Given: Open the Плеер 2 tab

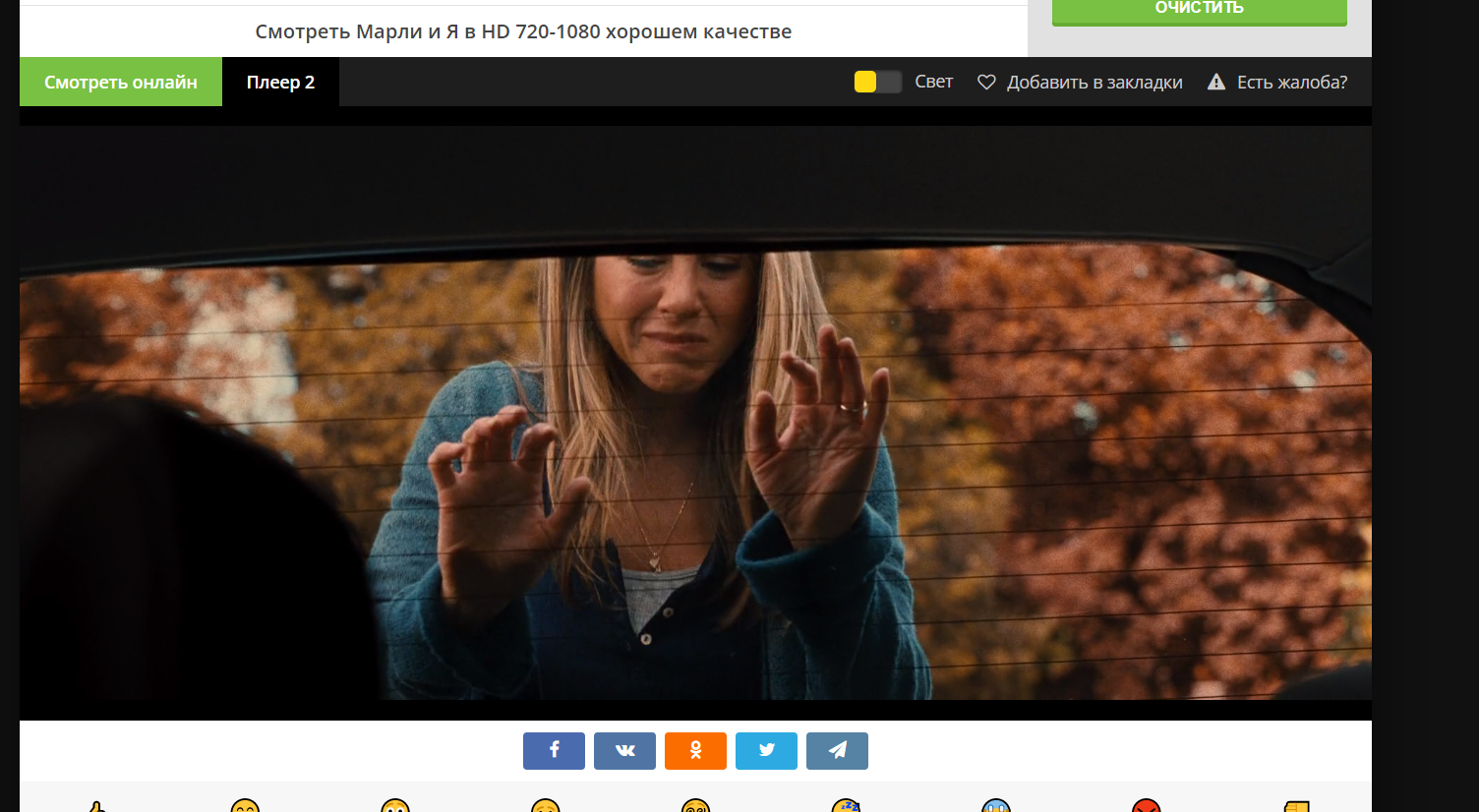Looking at the screenshot, I should (x=280, y=82).
